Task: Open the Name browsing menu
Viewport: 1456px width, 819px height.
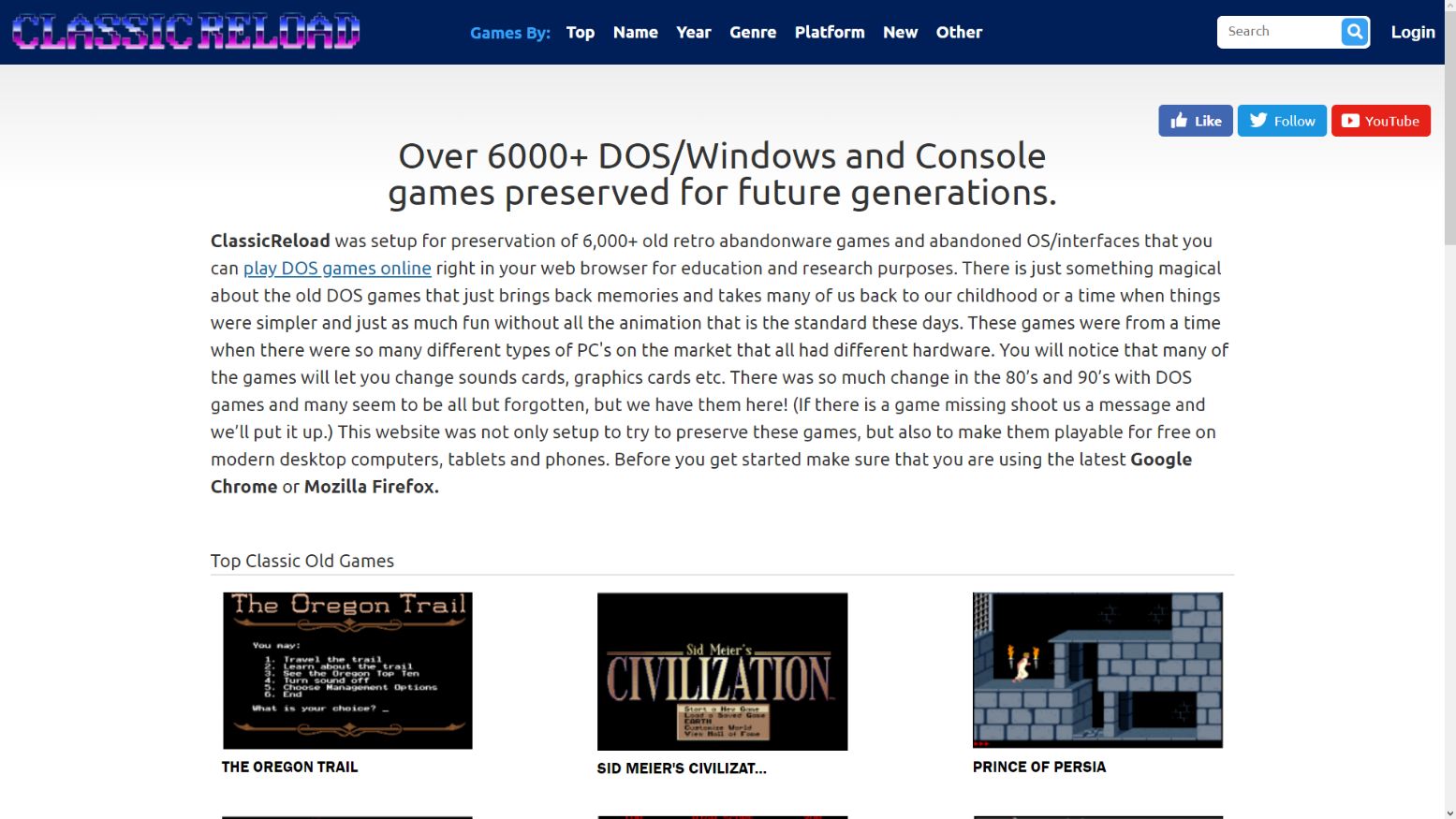Action: [635, 32]
